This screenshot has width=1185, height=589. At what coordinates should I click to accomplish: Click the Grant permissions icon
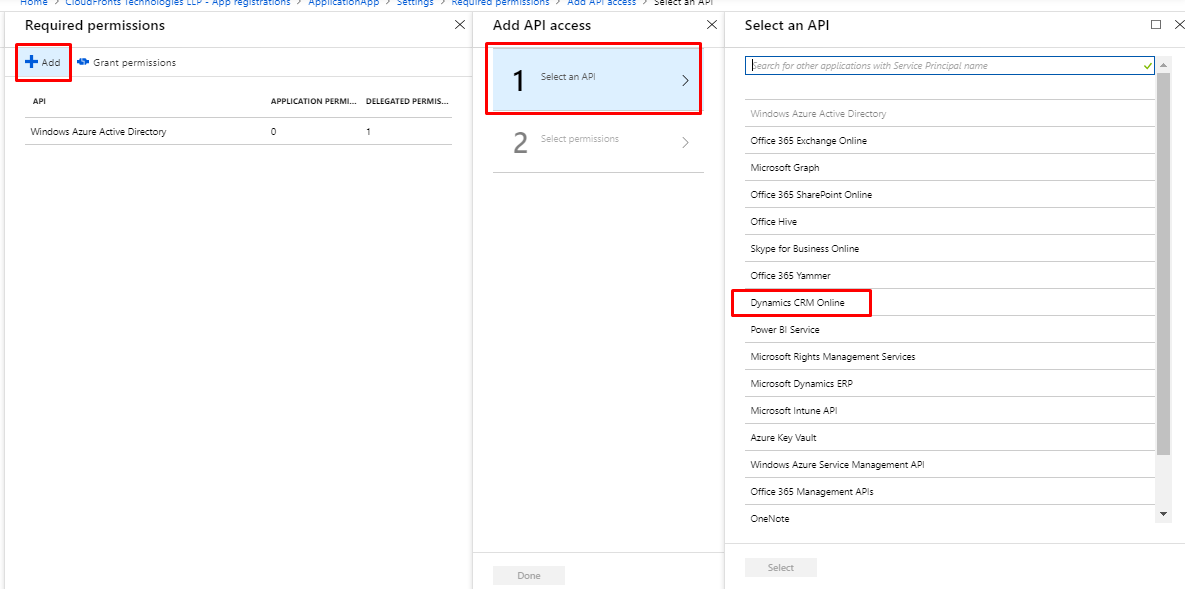(x=83, y=62)
